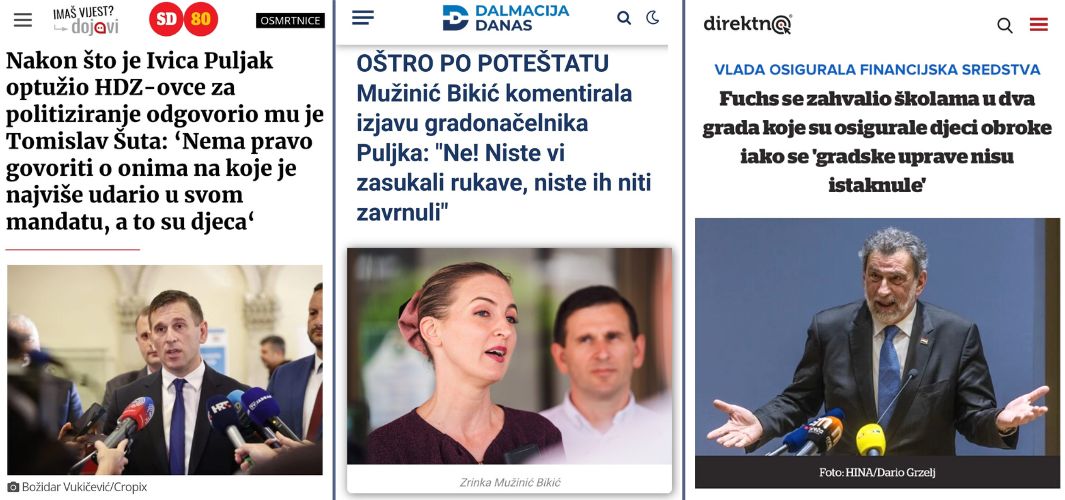
Task: Open the red Direktno hamburger menu
Action: pos(1039,25)
